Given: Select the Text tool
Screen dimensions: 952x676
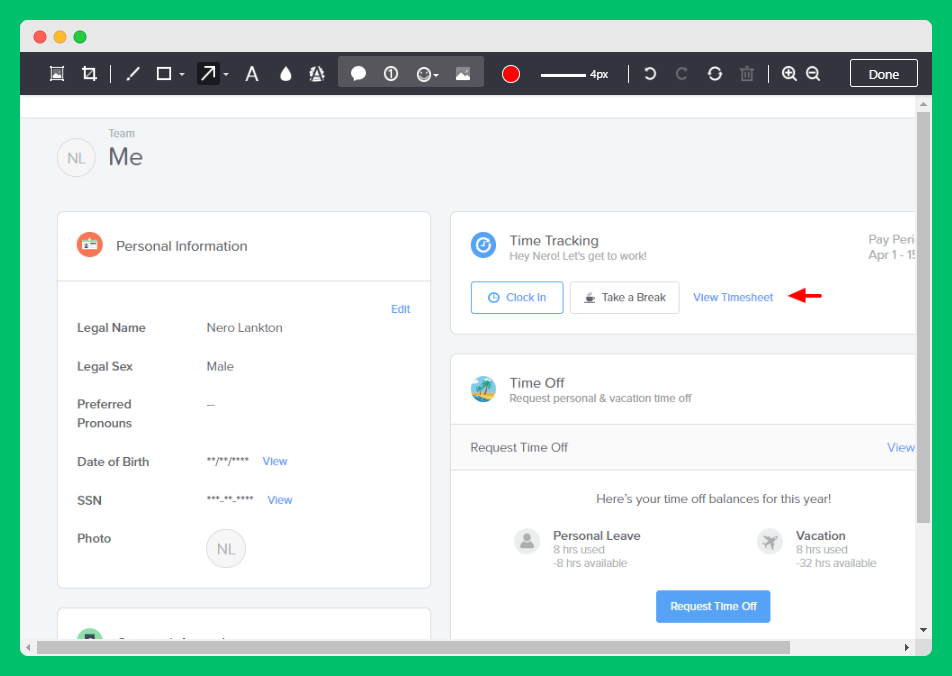Looking at the screenshot, I should point(252,74).
